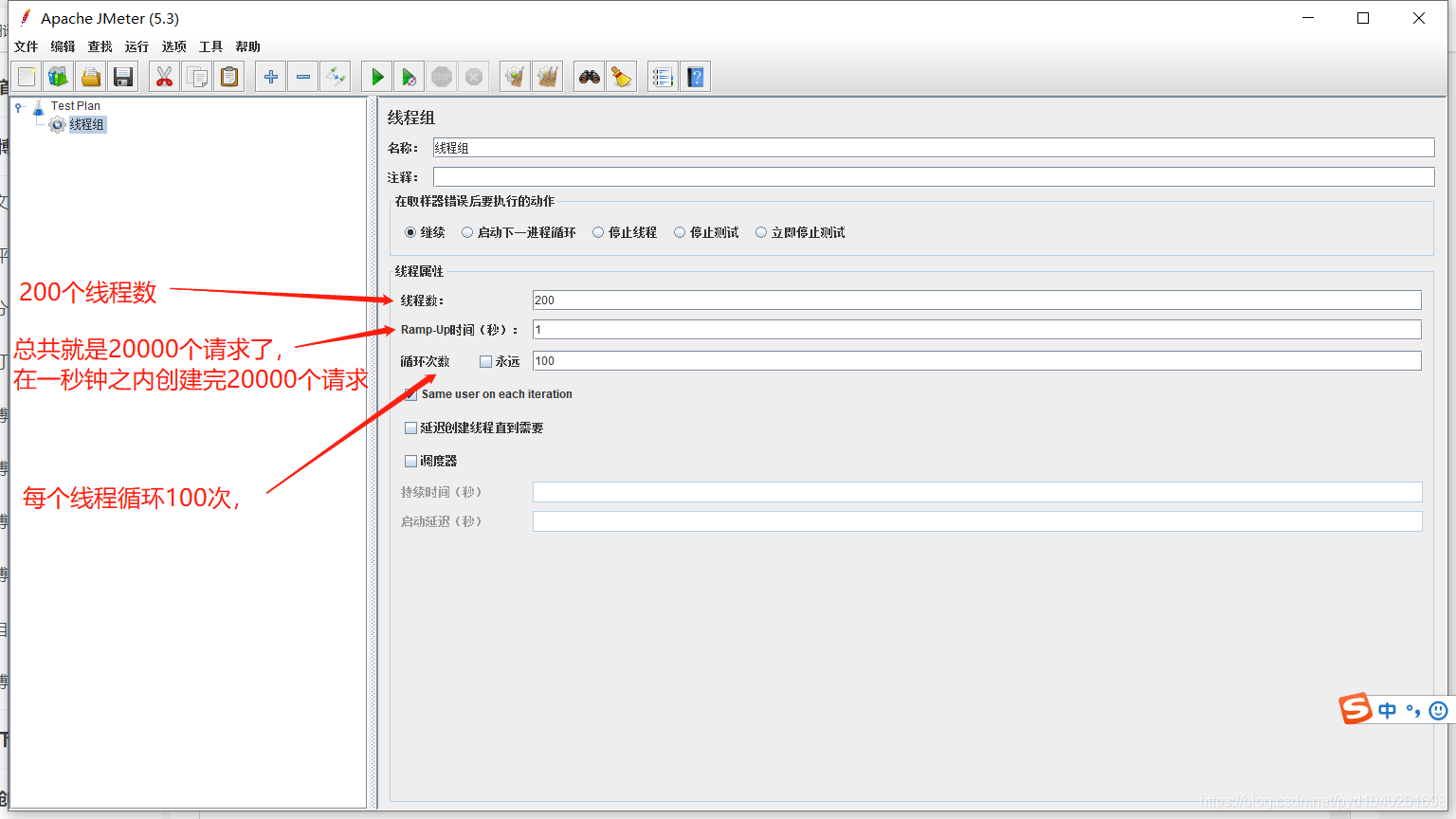Screen dimensions: 1456x819
Task: Click the 启动延迟（秒） input field
Action: [977, 521]
